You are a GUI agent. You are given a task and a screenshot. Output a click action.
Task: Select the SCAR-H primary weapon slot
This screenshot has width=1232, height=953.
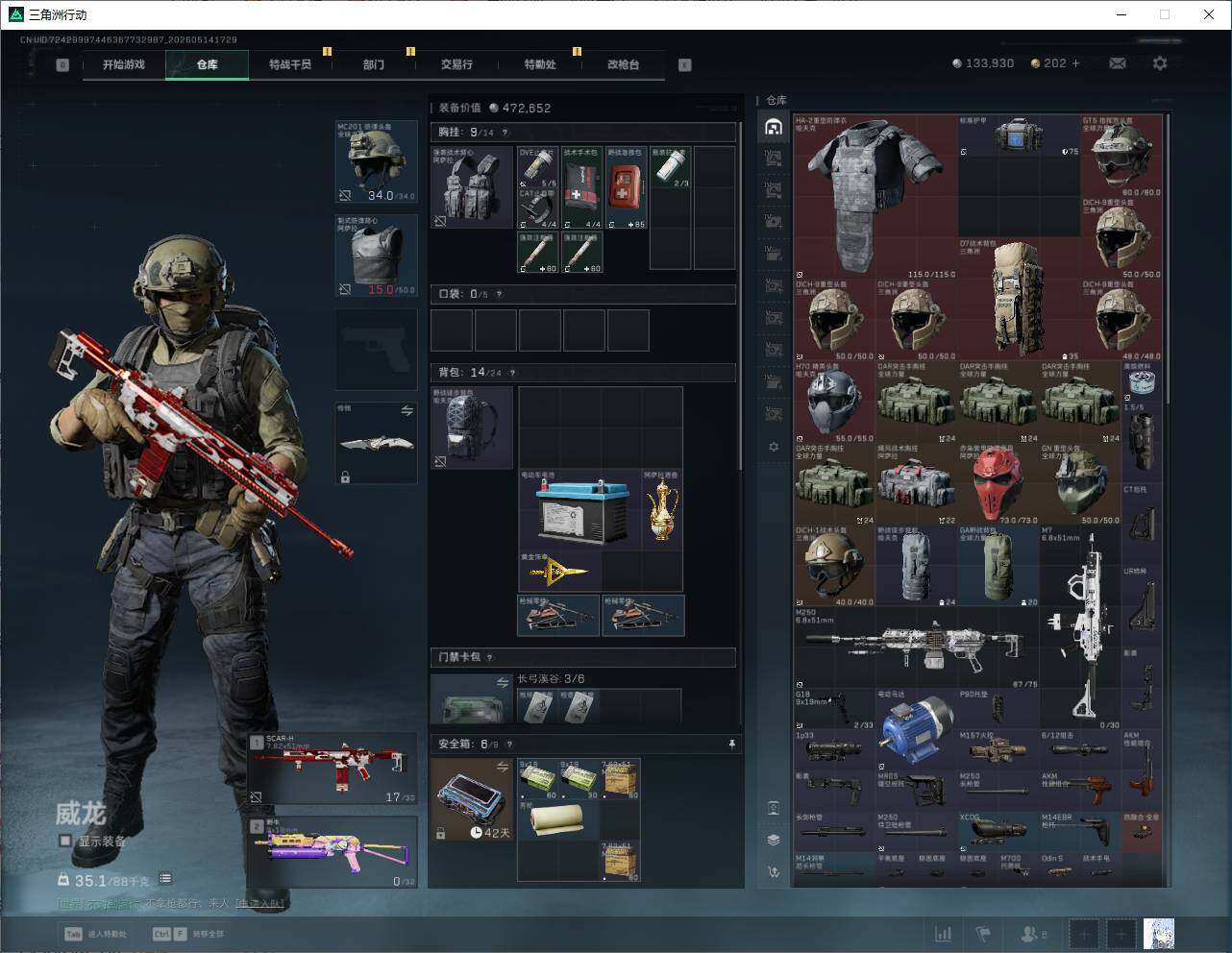pos(333,769)
